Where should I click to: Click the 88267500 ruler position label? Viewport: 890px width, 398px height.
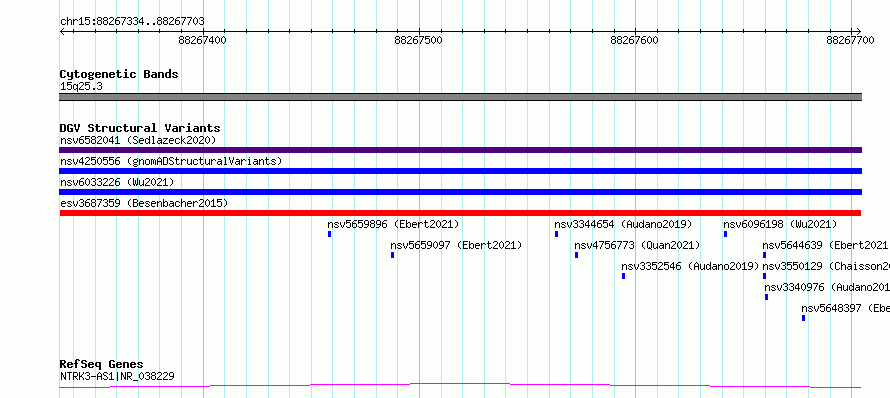tap(418, 40)
